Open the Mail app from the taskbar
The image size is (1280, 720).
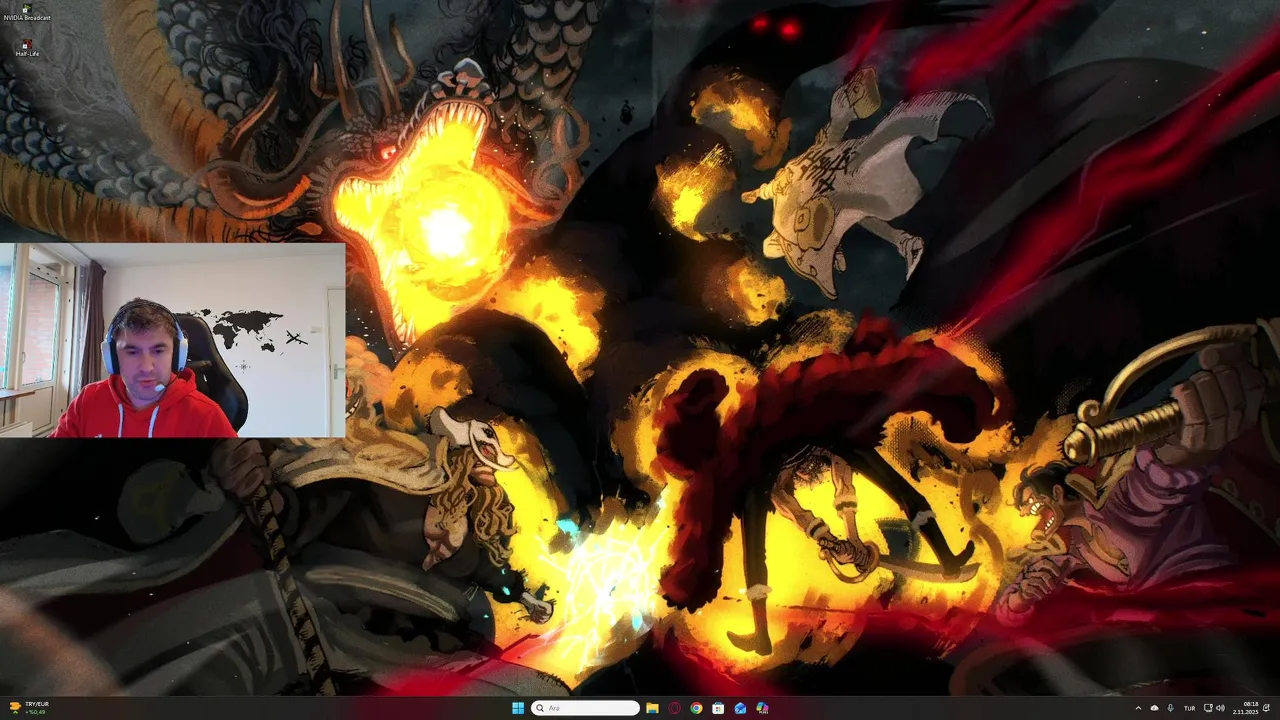point(740,708)
